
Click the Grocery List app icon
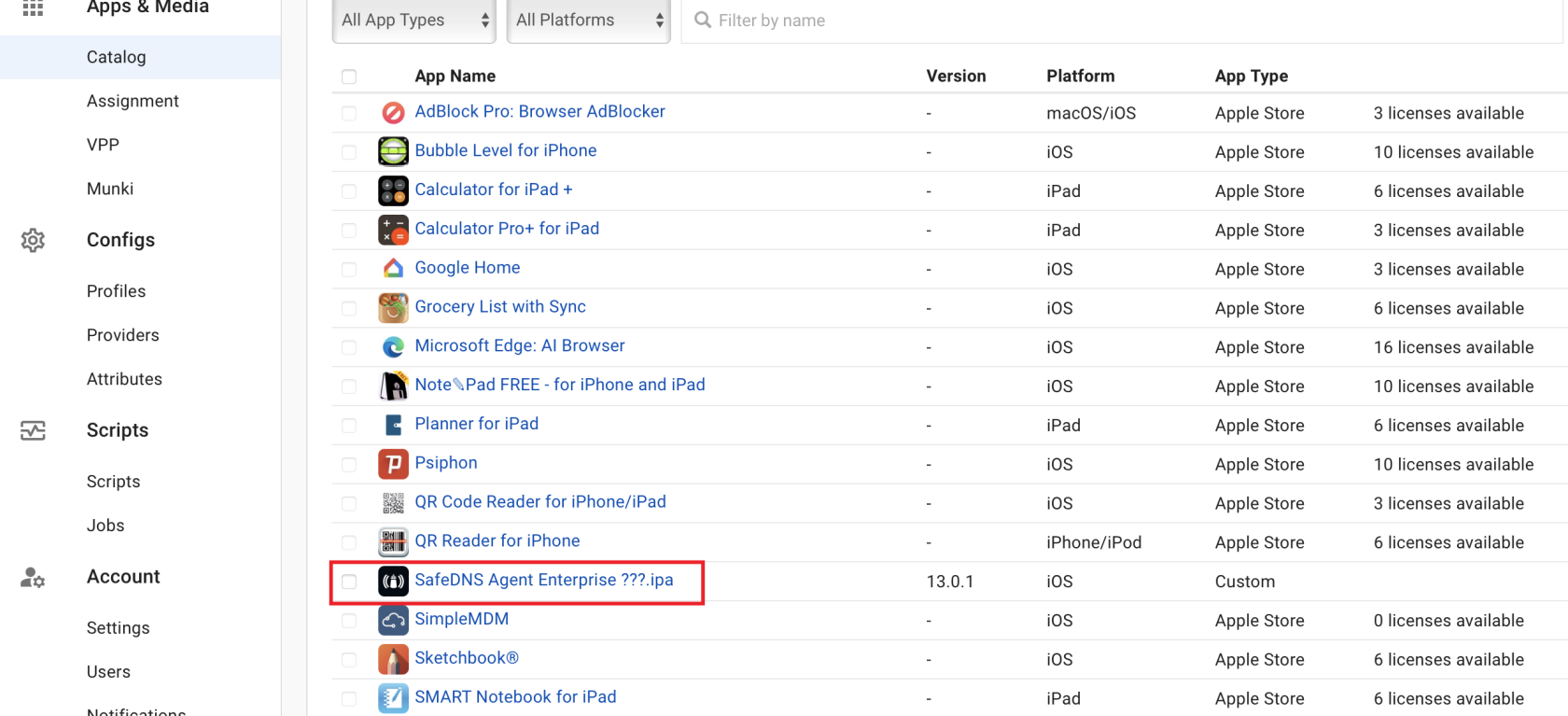click(x=393, y=308)
